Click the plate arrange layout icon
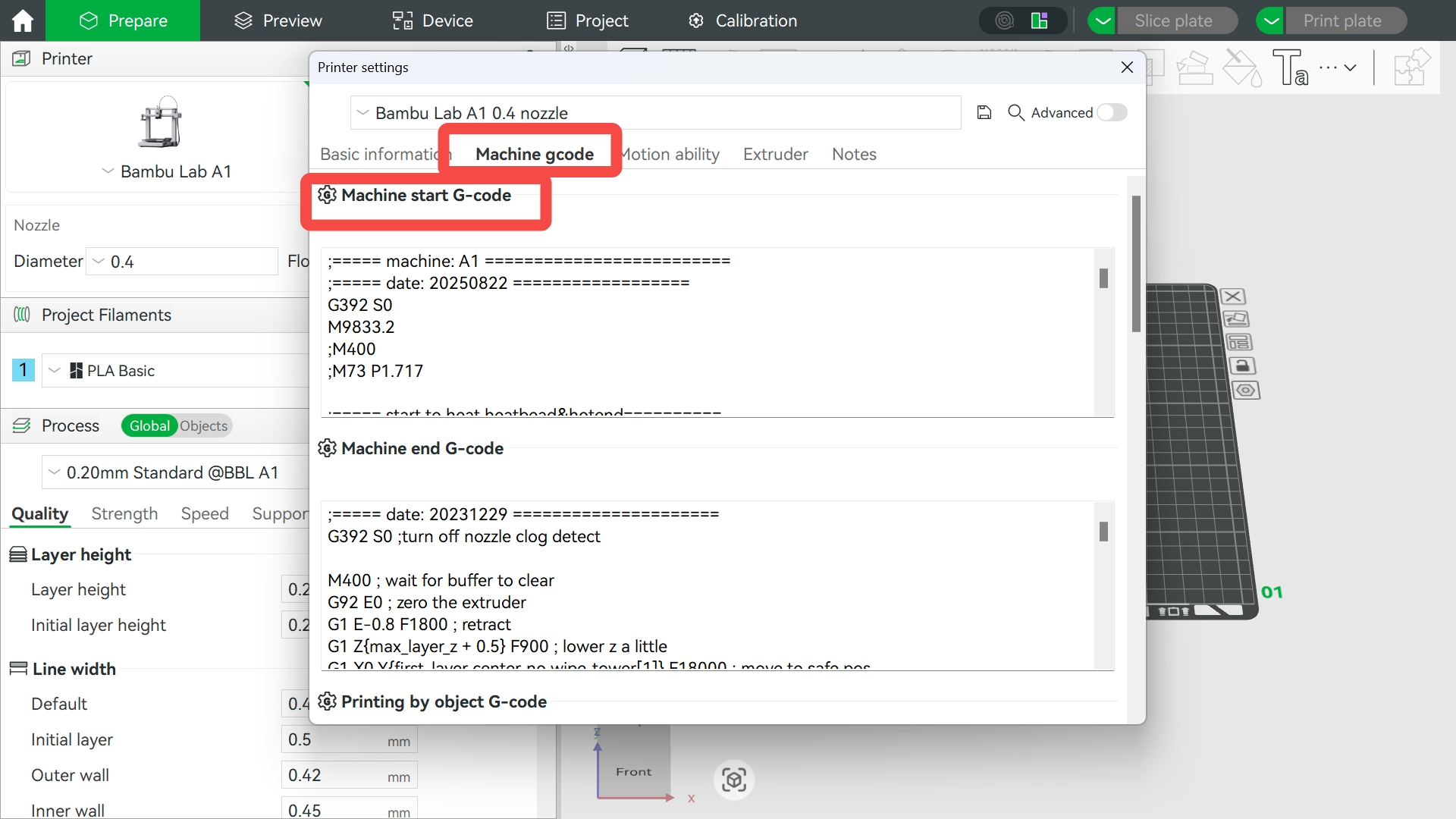Viewport: 1456px width, 819px height. (1238, 342)
